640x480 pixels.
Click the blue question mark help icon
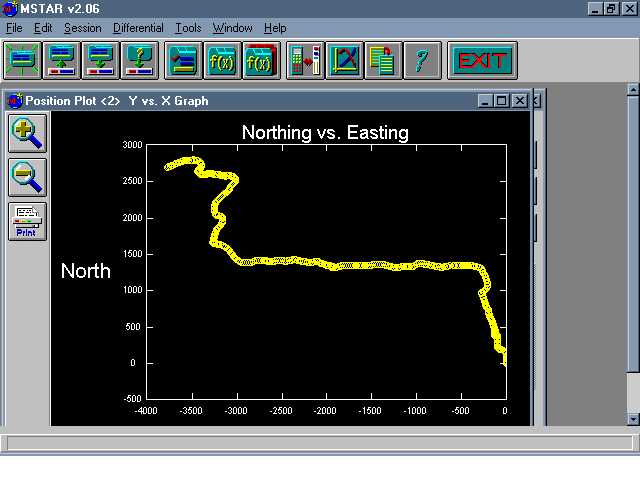pos(421,60)
